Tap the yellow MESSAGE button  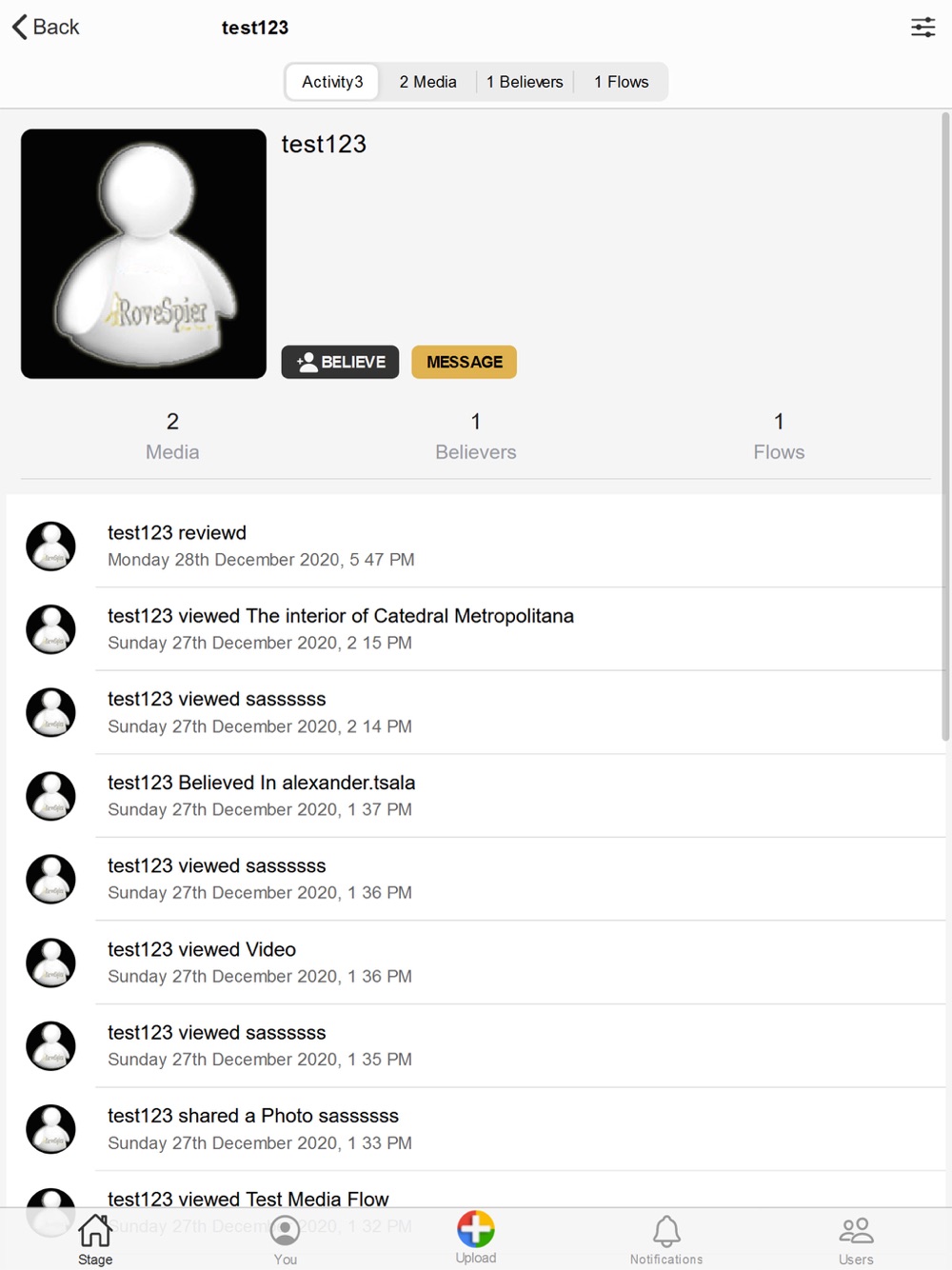[465, 362]
